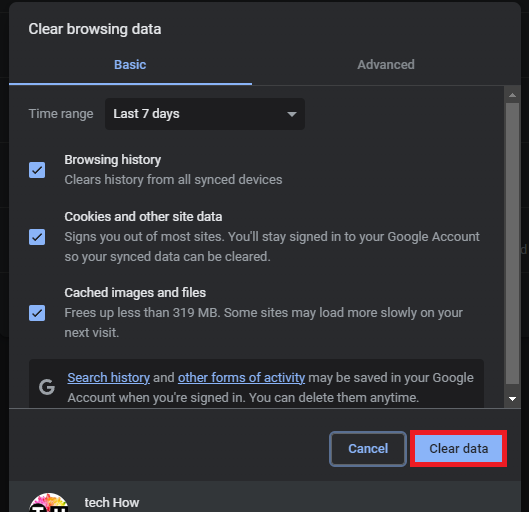
Task: Click the Browsing history label text
Action: (x=113, y=160)
